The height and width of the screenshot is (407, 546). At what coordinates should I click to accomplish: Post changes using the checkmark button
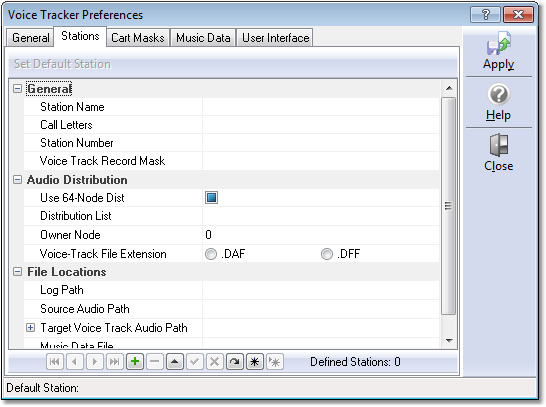click(195, 362)
